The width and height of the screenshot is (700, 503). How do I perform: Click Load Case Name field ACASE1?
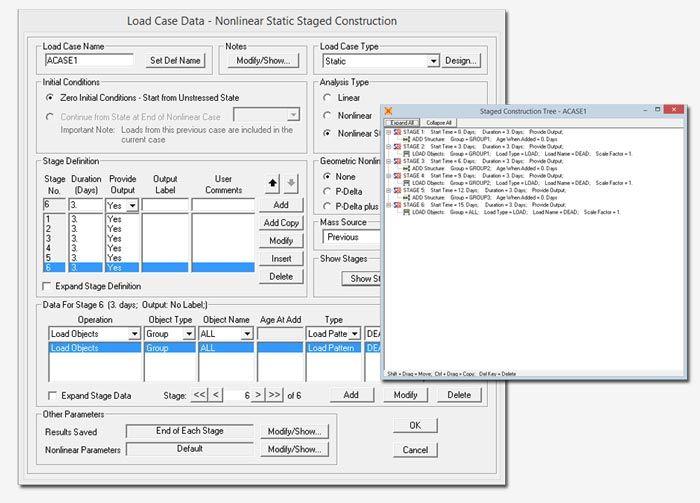[x=89, y=60]
